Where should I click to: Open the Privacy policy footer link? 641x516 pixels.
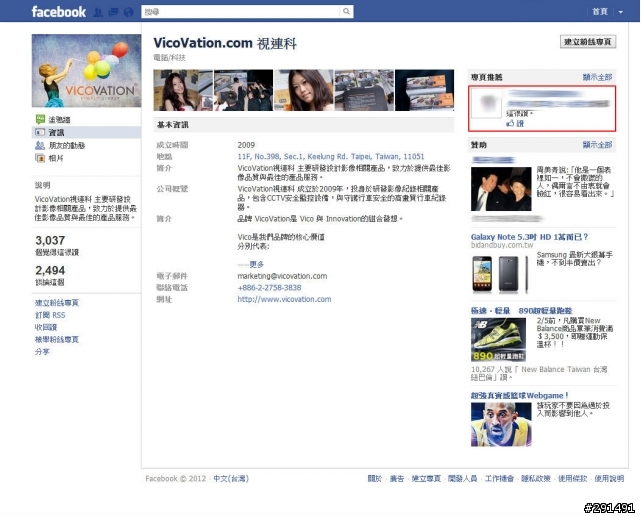pos(536,478)
